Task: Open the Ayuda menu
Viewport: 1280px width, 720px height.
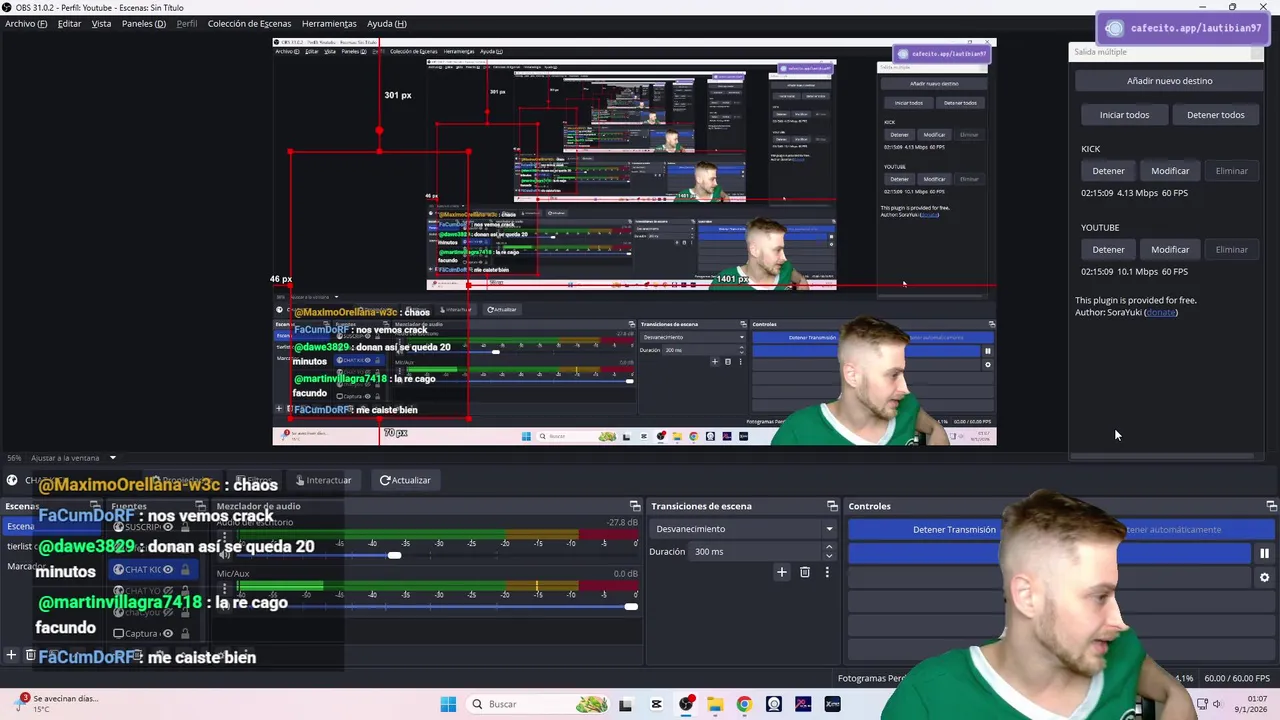Action: click(386, 23)
